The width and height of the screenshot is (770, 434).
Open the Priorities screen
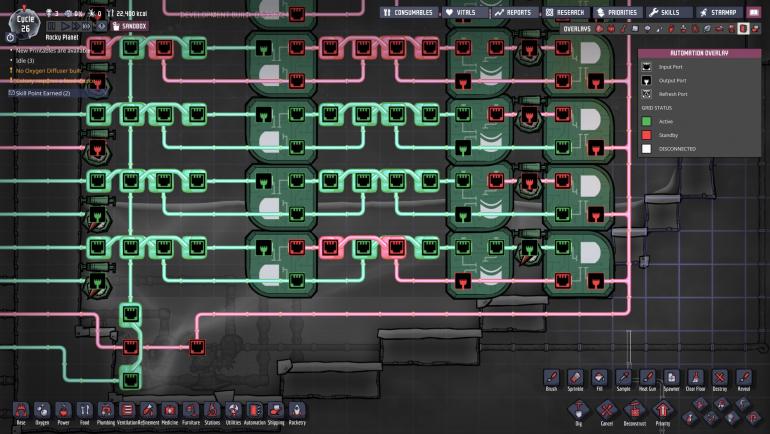point(617,12)
